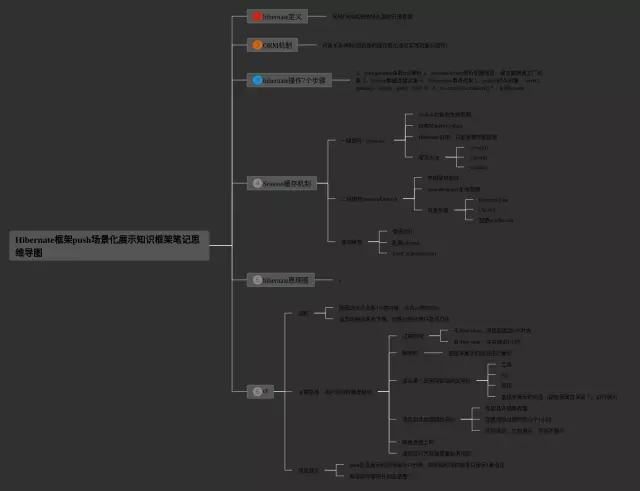
Task: Select the ORM机制 node label
Action: click(278, 45)
